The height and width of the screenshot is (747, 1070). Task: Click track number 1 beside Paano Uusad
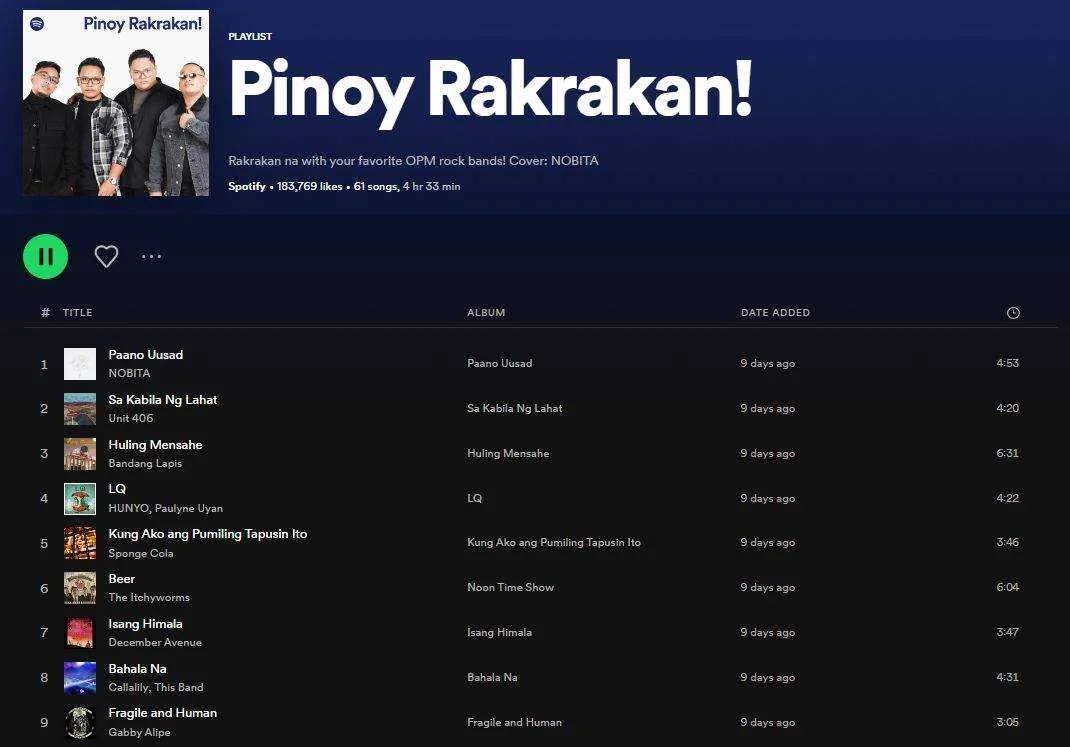44,364
